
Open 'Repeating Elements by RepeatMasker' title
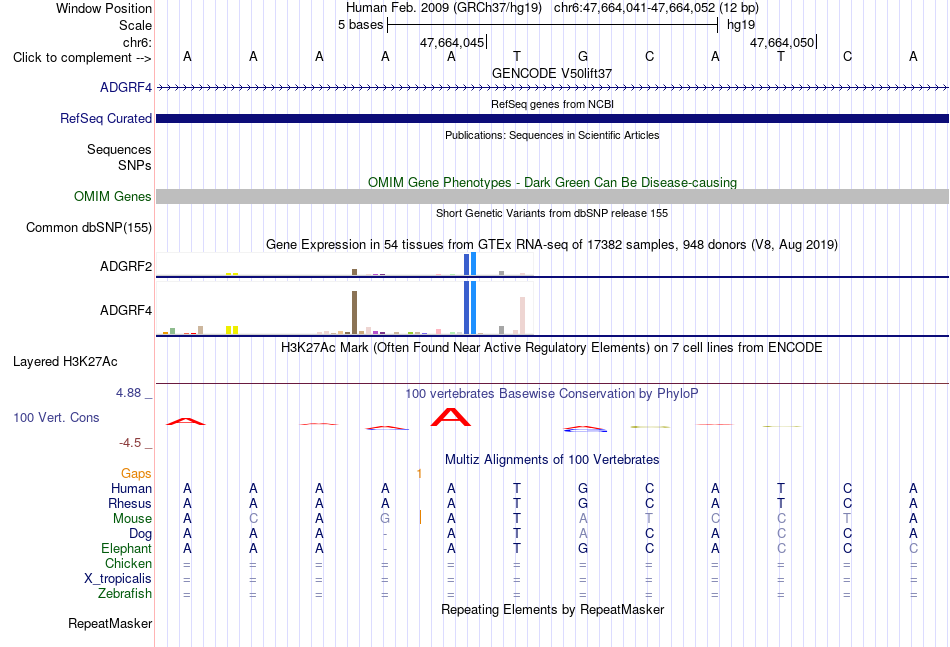pyautogui.click(x=552, y=610)
